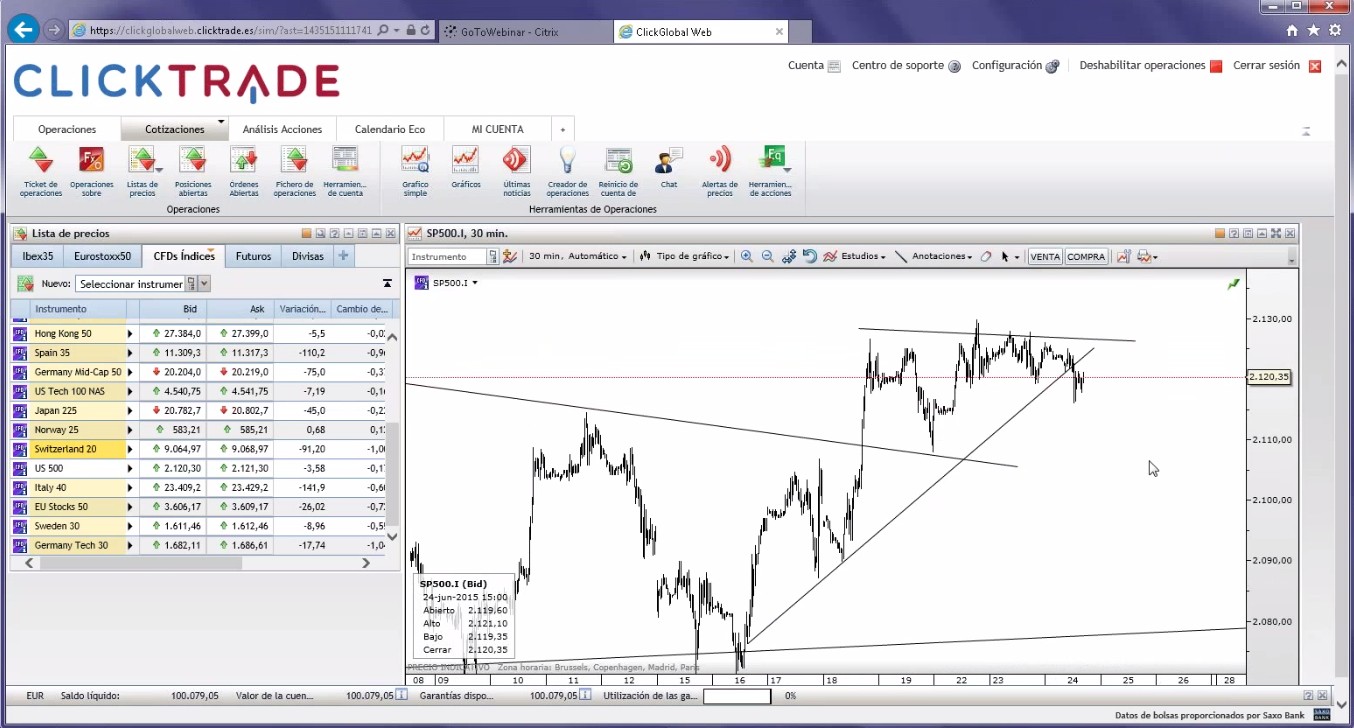This screenshot has width=1354, height=728.
Task: Switch to the Análisis Acciones tab
Action: [282, 129]
